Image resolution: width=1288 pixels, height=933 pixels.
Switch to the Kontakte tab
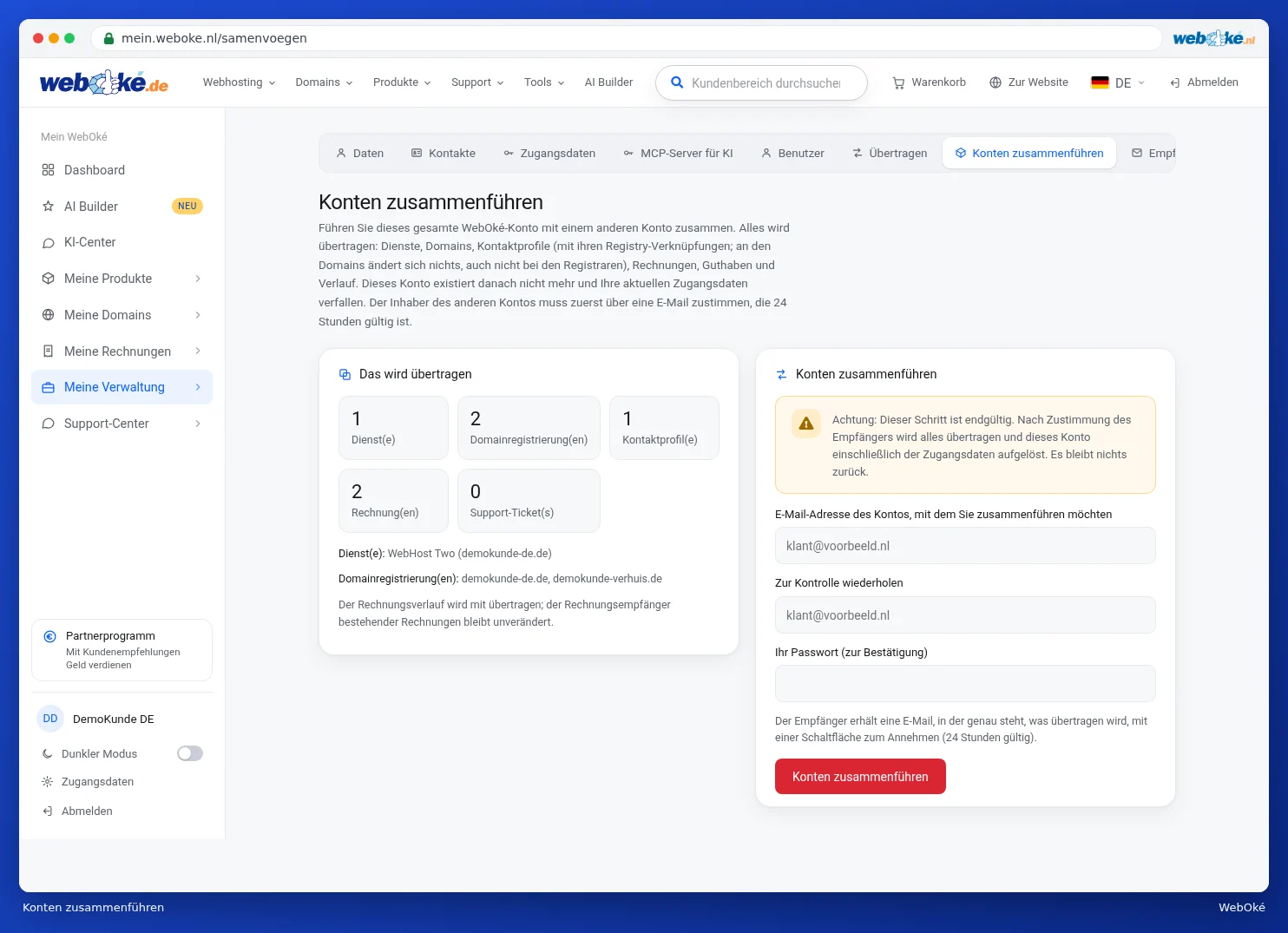(x=444, y=154)
